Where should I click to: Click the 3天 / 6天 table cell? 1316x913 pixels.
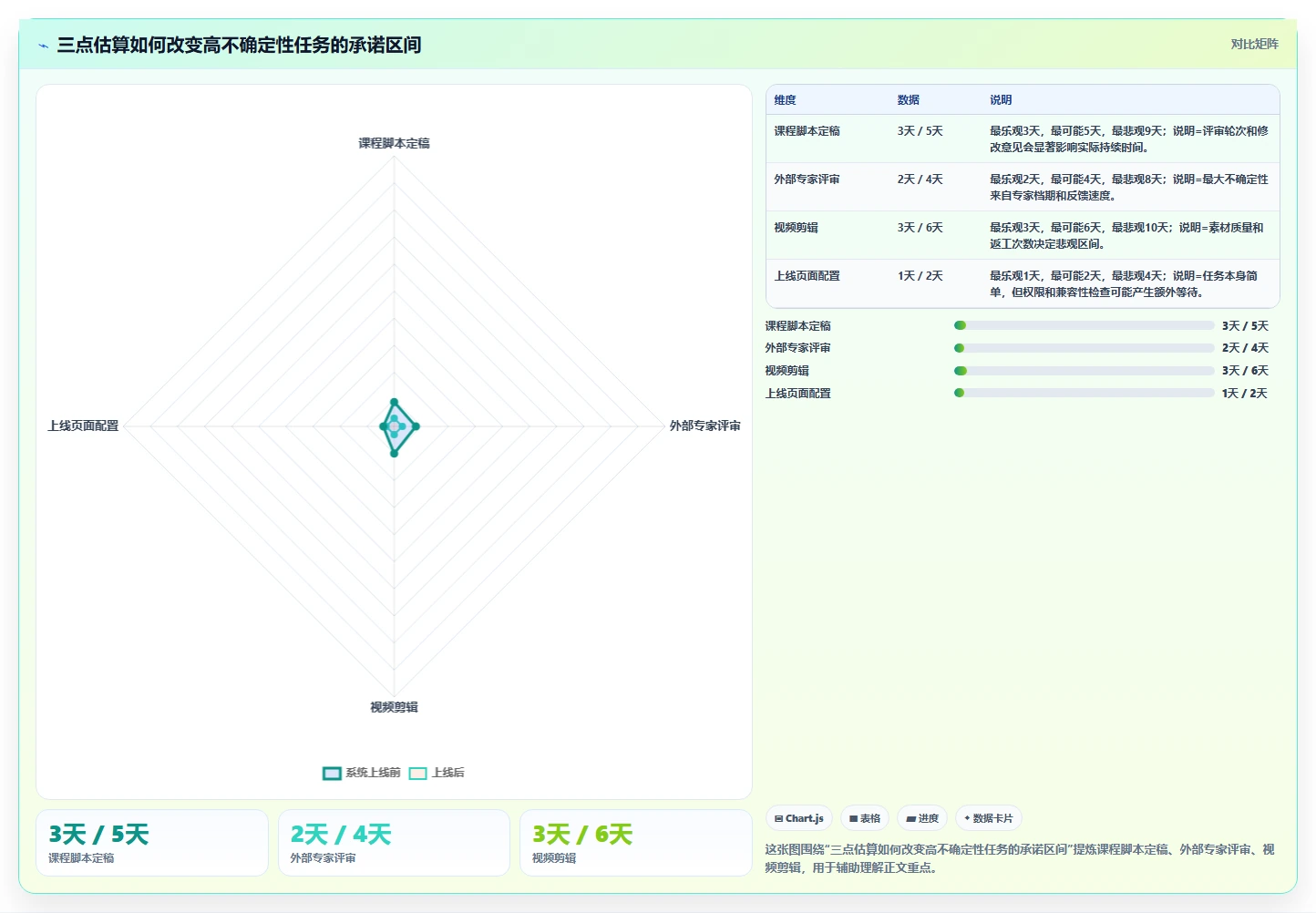(920, 228)
